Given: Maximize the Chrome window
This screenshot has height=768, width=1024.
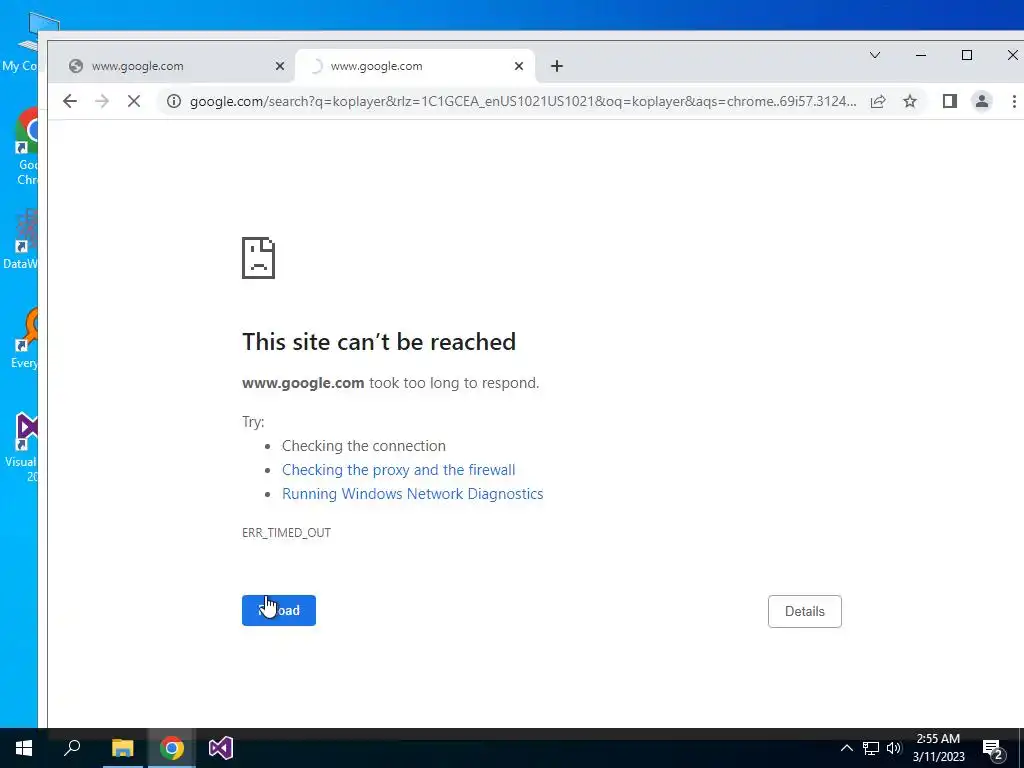Looking at the screenshot, I should tap(967, 56).
